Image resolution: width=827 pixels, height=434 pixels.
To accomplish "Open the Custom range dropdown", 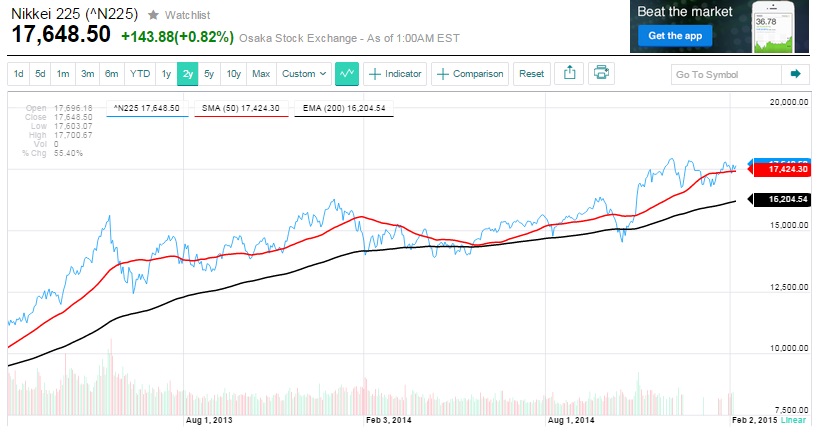I will [x=304, y=73].
